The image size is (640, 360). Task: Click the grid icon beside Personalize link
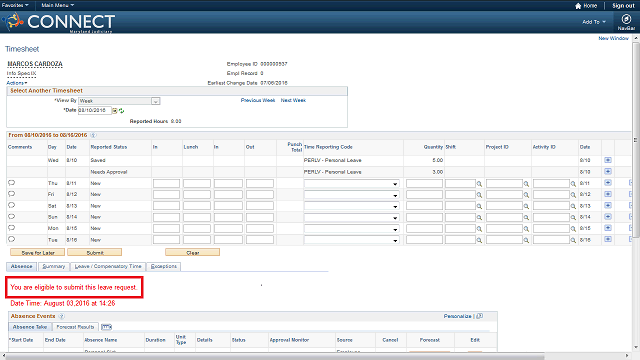(x=480, y=316)
